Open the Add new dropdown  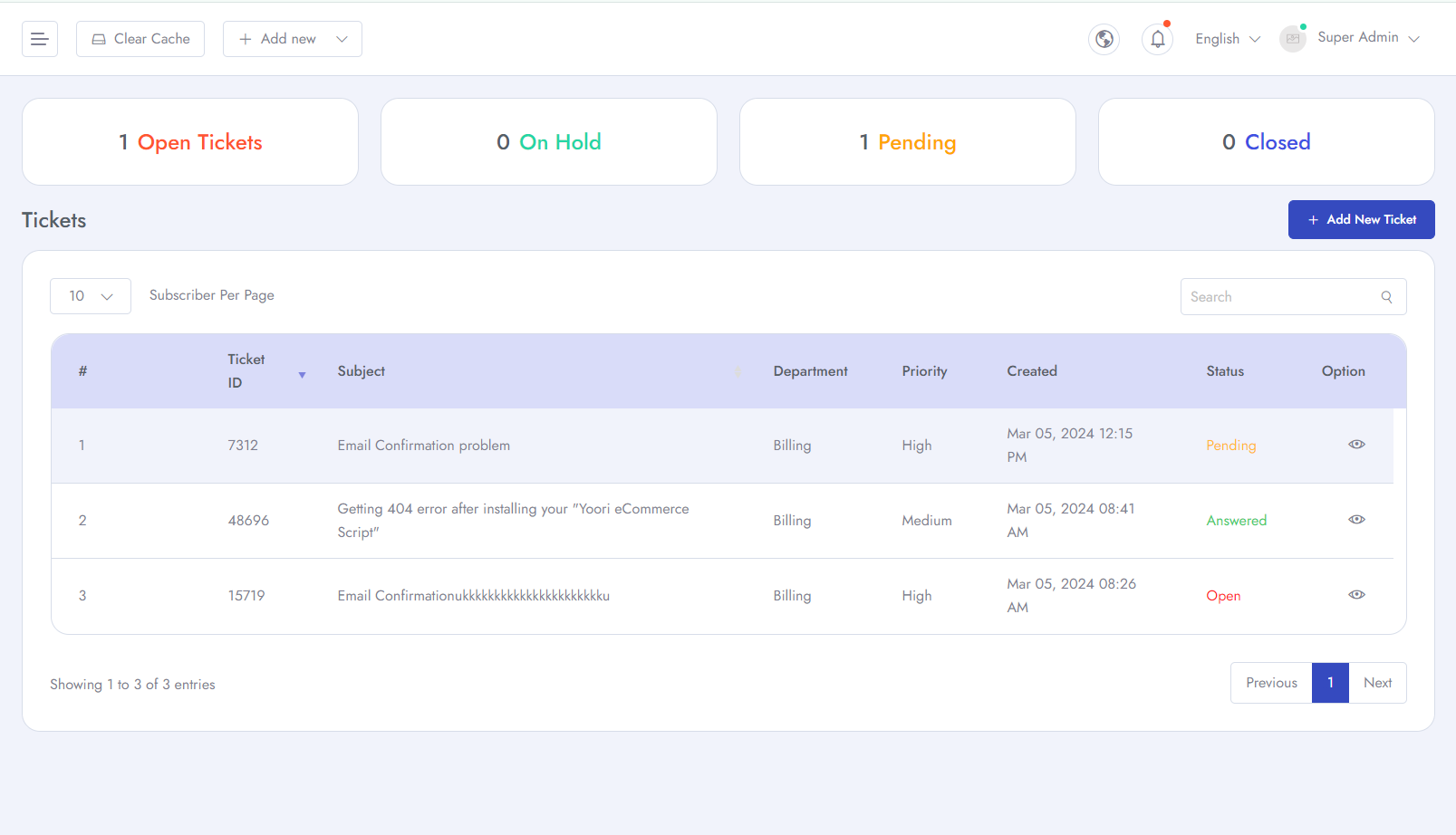293,39
